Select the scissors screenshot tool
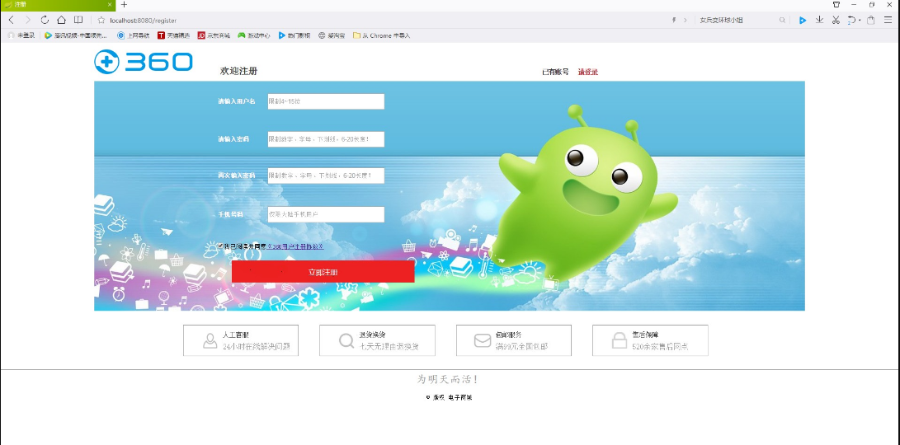The height and width of the screenshot is (445, 900). tap(836, 20)
